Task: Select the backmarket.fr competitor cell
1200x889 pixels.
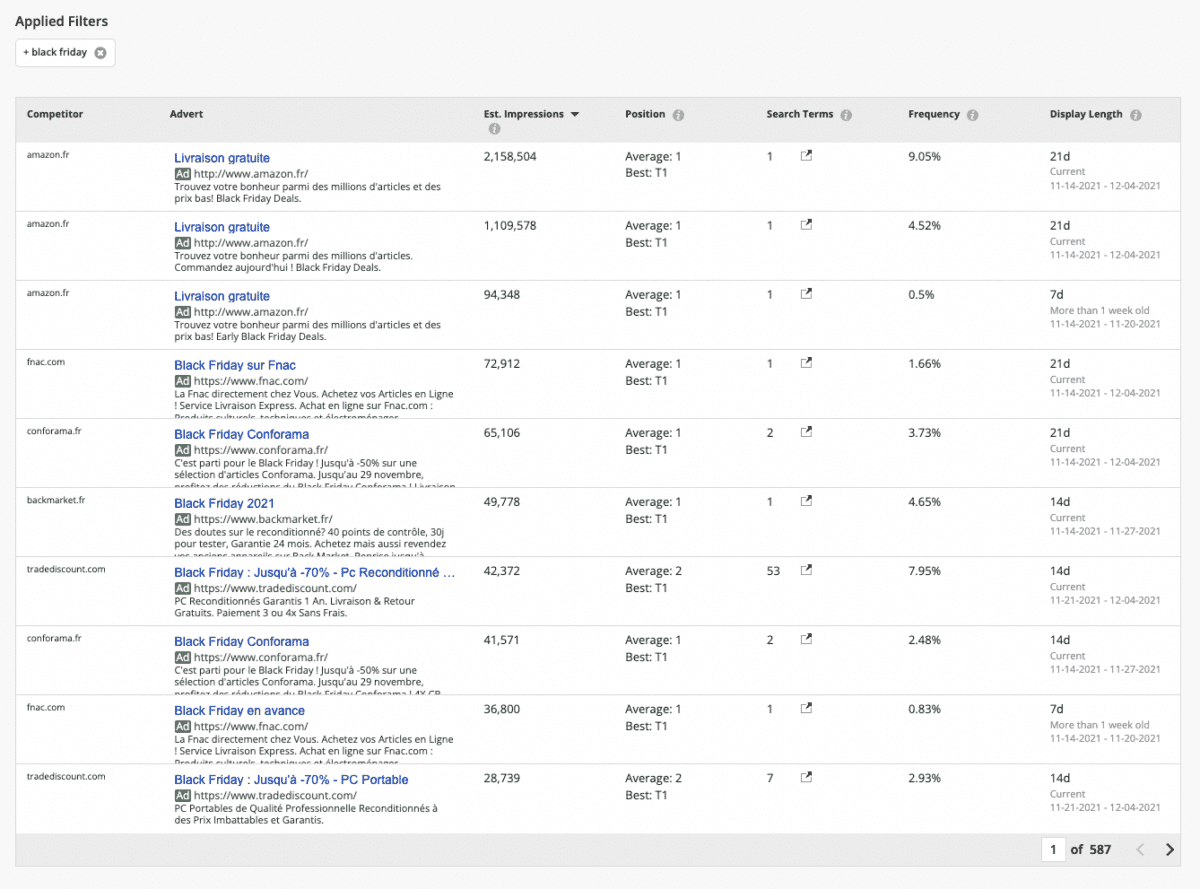Action: coord(56,500)
